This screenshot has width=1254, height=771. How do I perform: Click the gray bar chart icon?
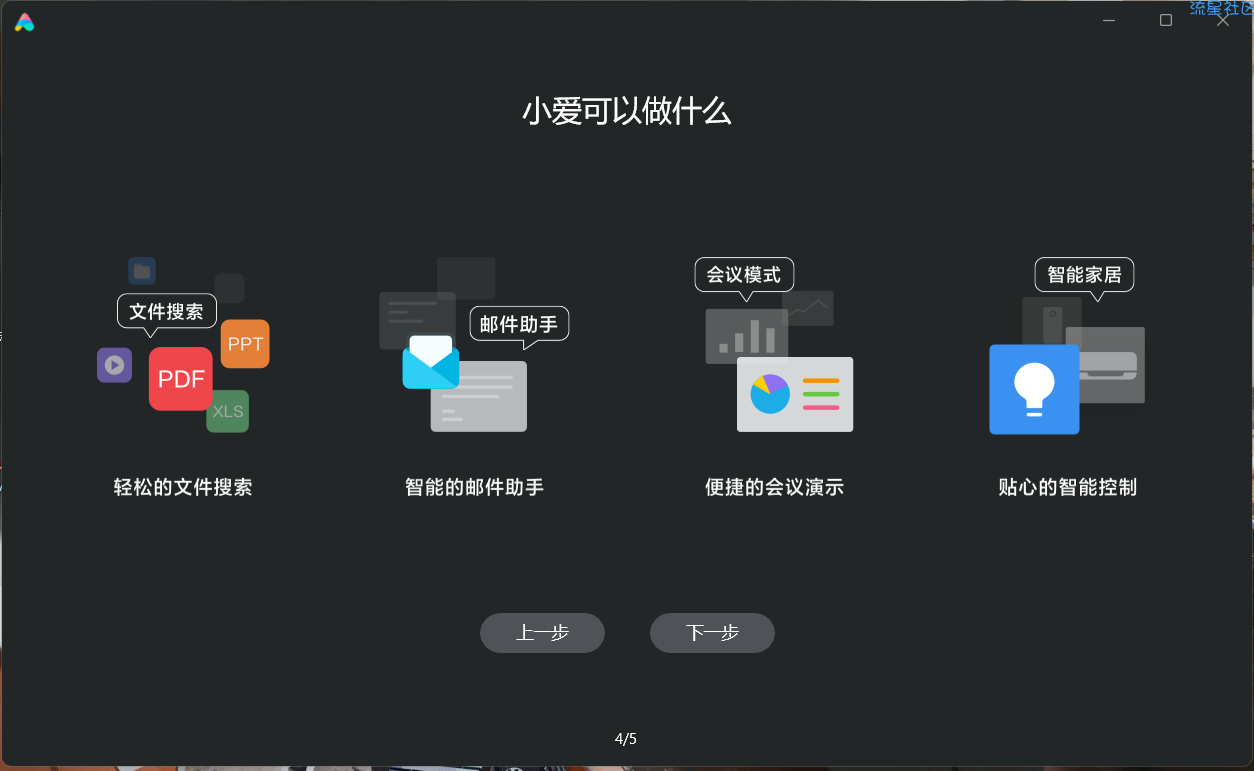click(747, 336)
